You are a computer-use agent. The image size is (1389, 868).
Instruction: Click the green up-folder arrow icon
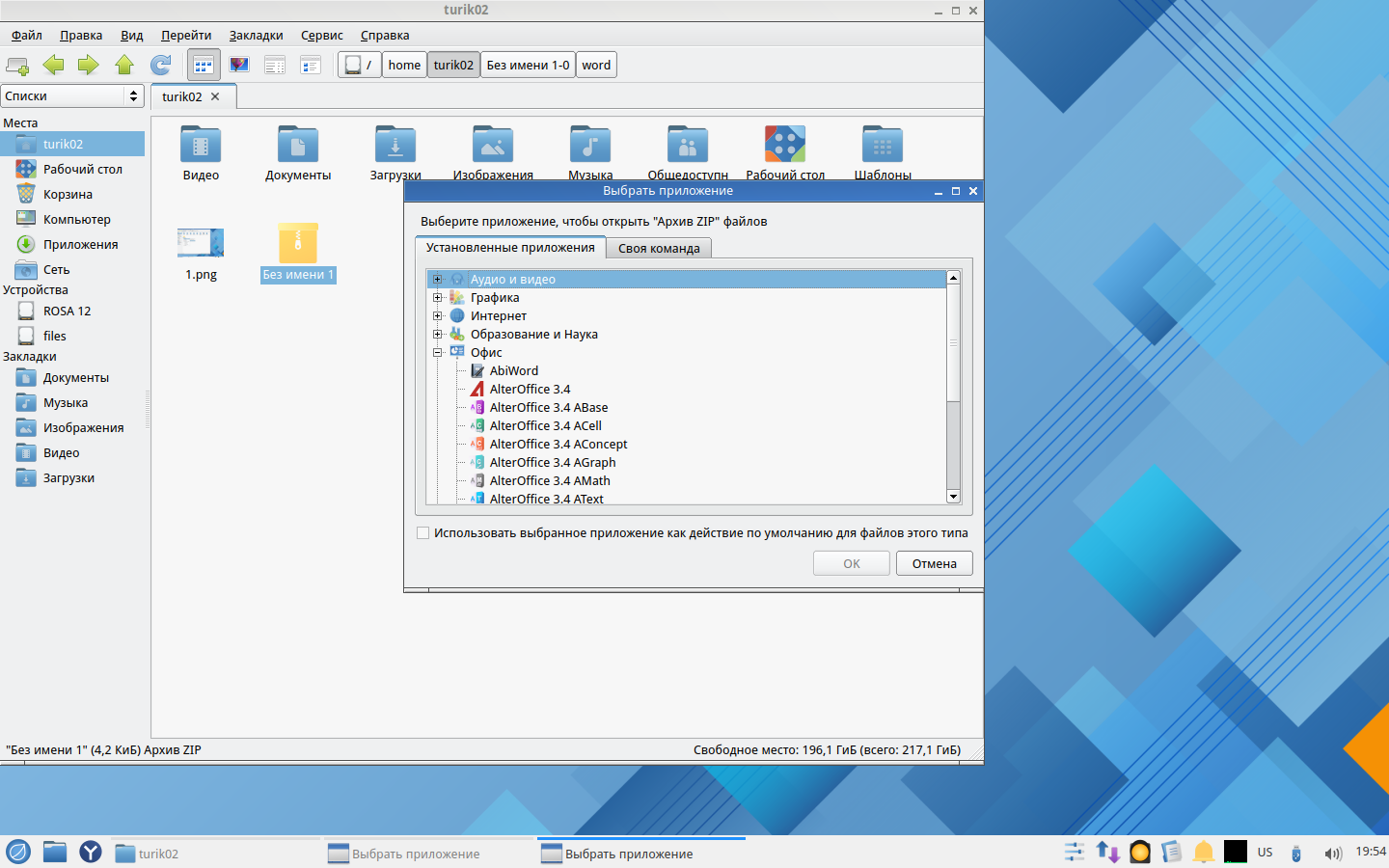[x=124, y=65]
